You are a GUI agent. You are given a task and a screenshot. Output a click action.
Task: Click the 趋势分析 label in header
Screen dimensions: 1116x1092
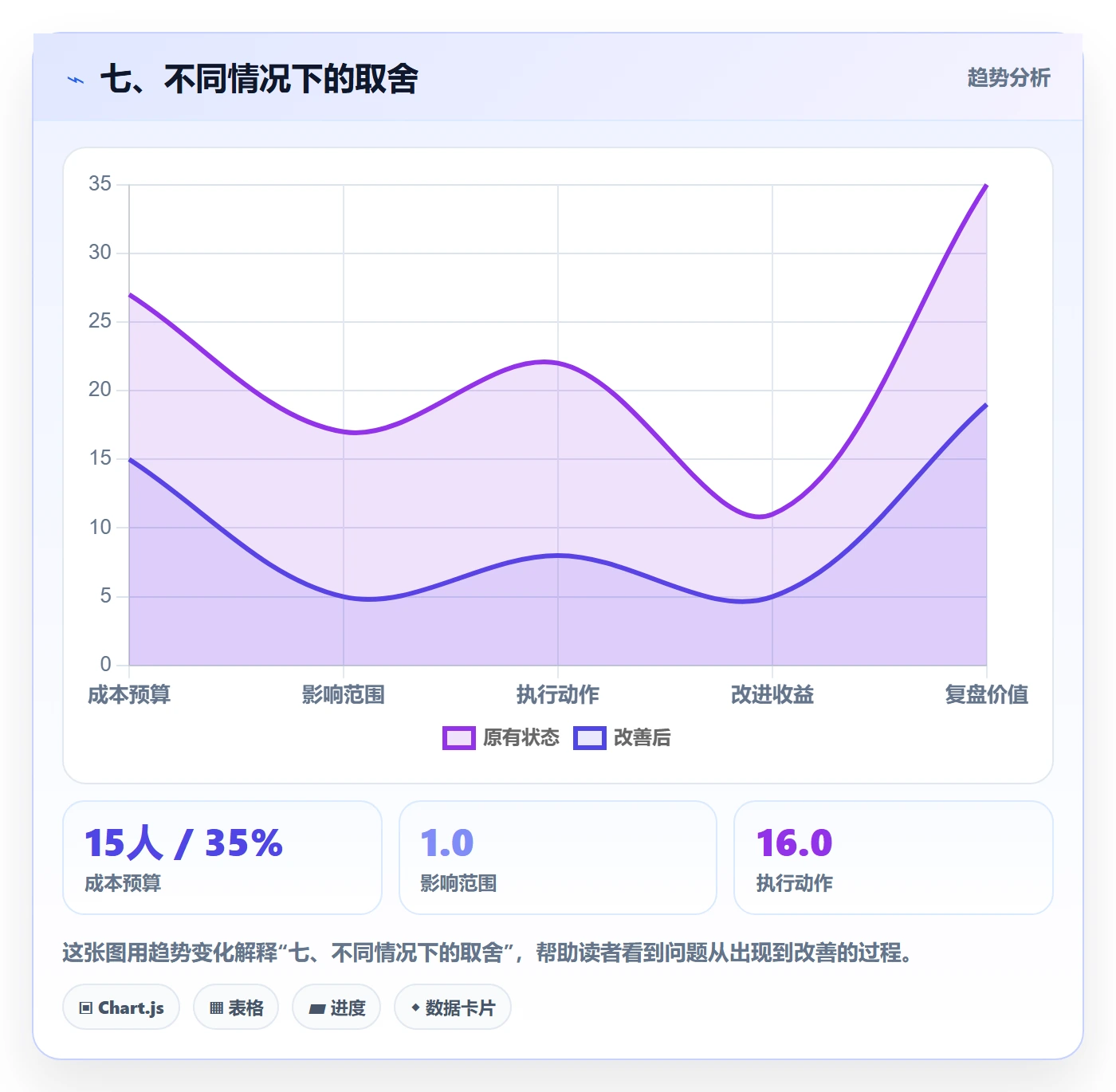coord(1008,77)
